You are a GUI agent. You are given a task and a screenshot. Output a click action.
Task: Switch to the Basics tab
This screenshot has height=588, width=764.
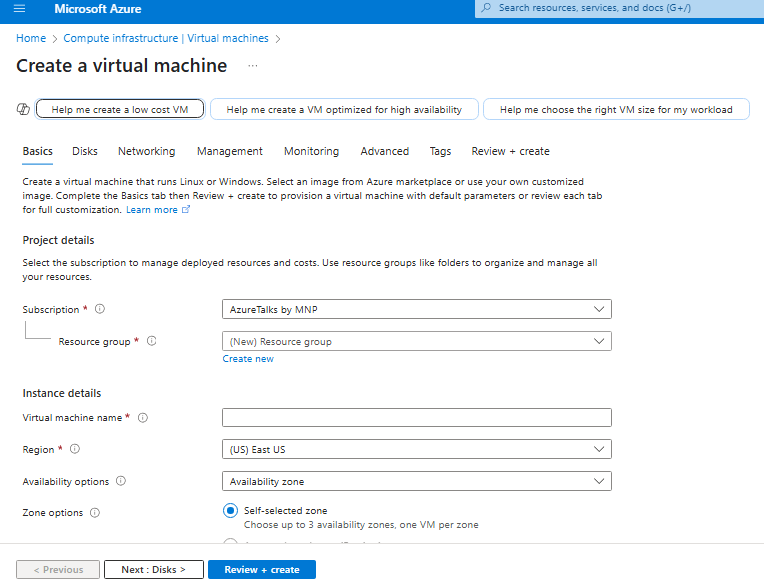38,152
